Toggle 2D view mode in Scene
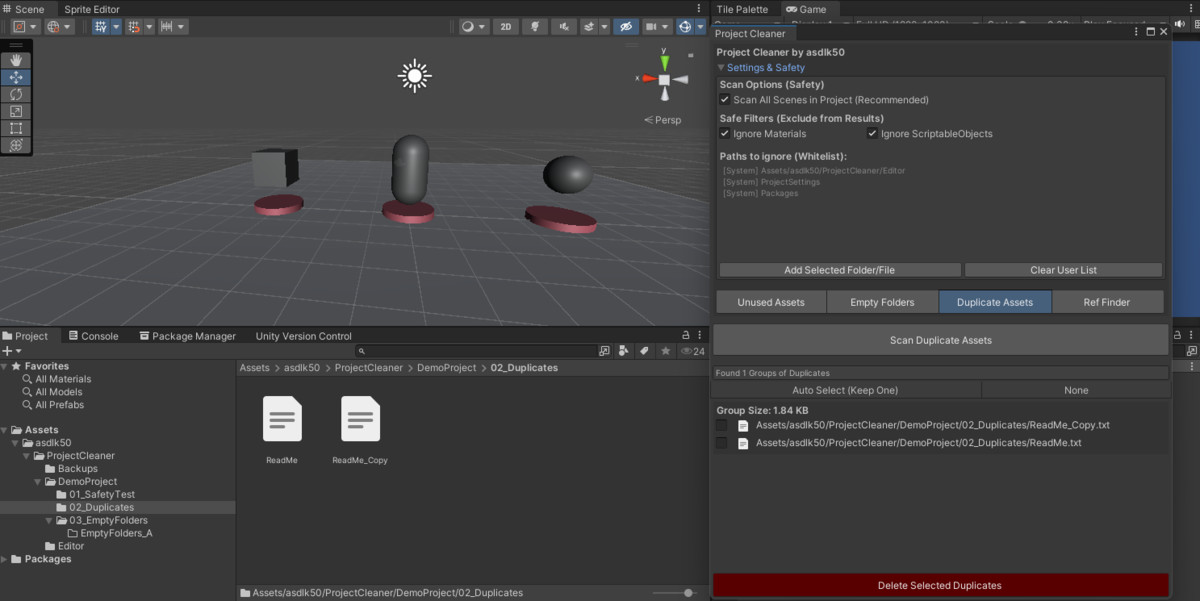 coord(506,27)
